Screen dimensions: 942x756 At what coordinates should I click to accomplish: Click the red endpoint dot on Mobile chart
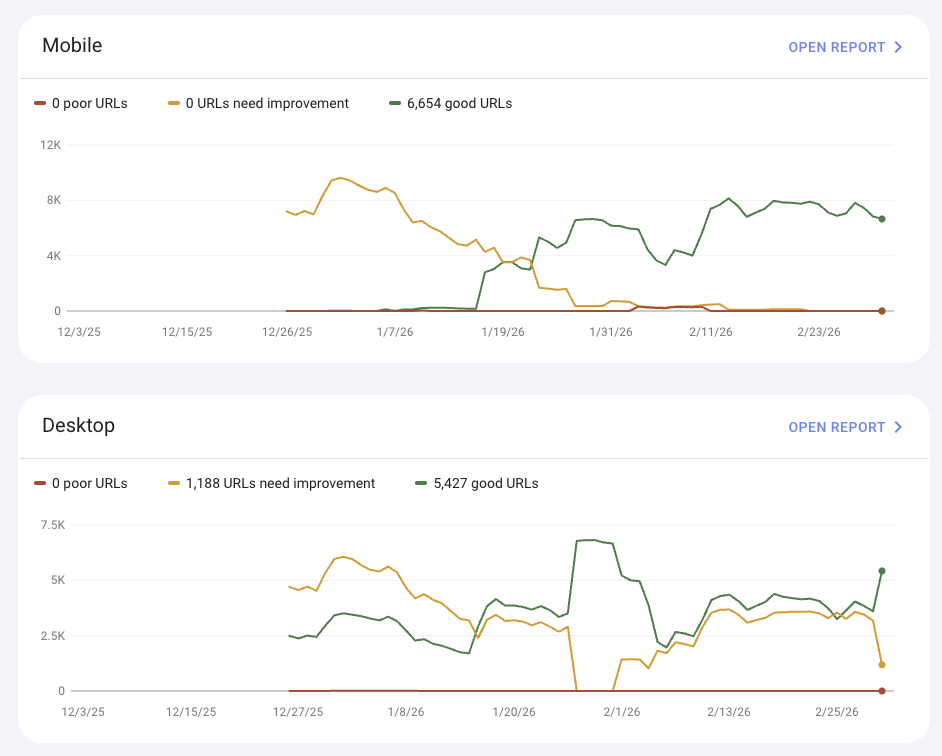tap(881, 311)
